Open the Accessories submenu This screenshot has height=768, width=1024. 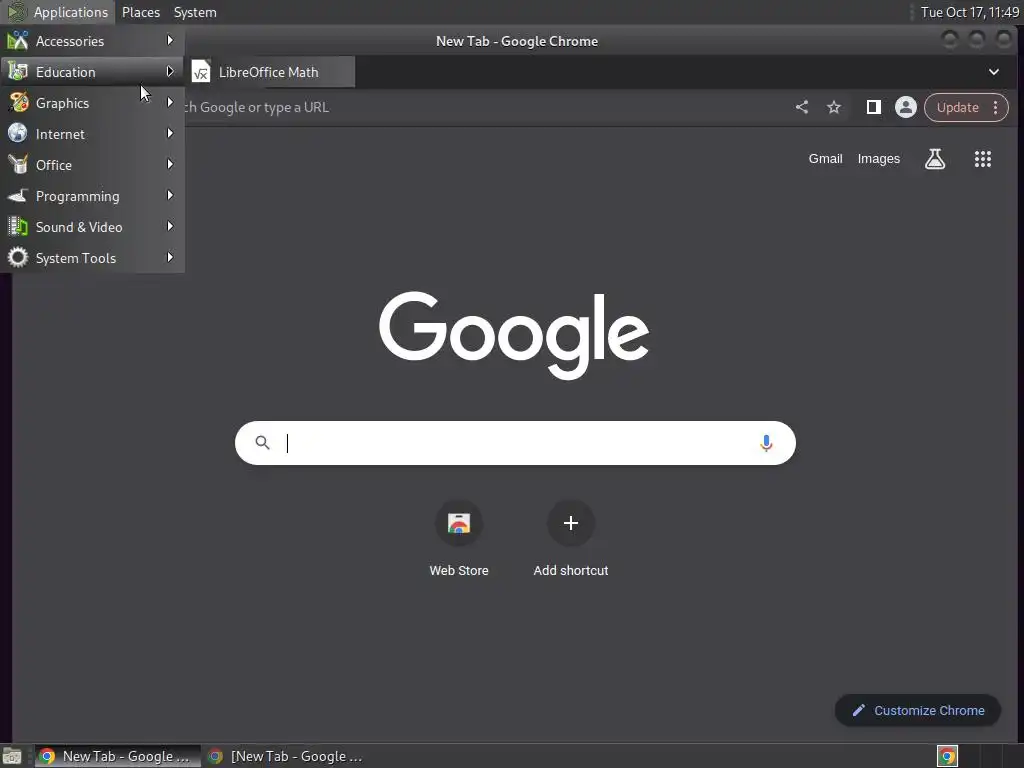tap(92, 40)
